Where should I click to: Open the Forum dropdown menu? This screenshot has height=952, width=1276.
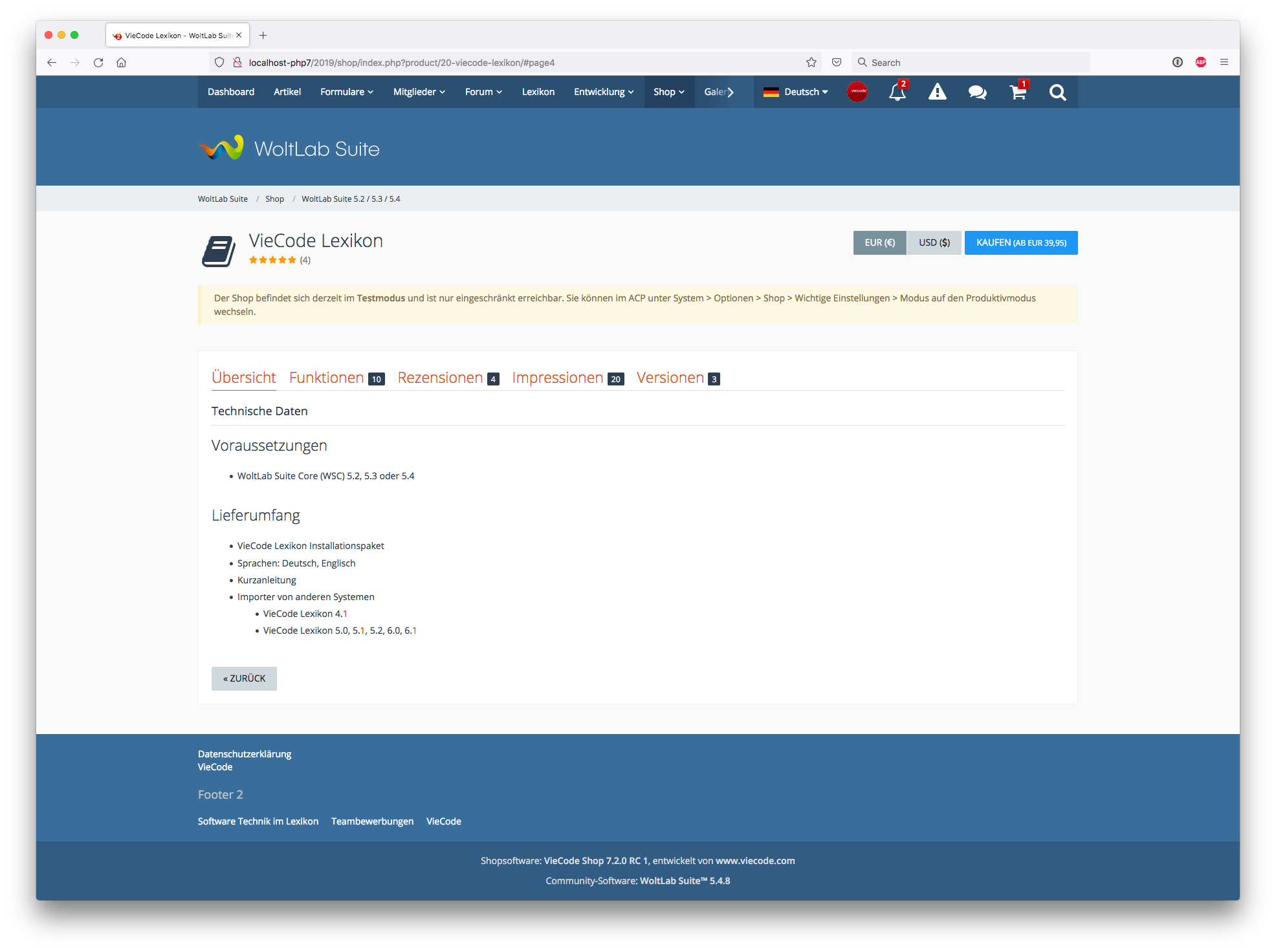click(483, 92)
